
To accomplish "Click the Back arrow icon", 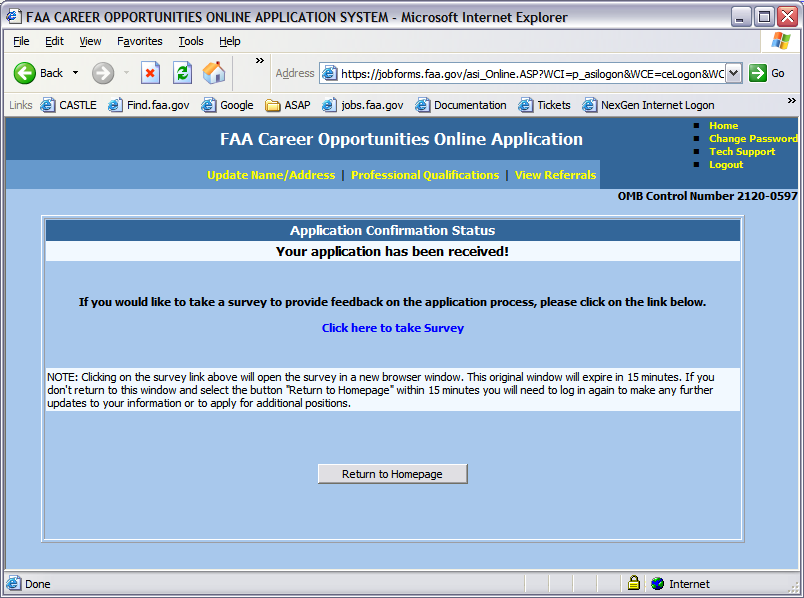I will pyautogui.click(x=24, y=73).
